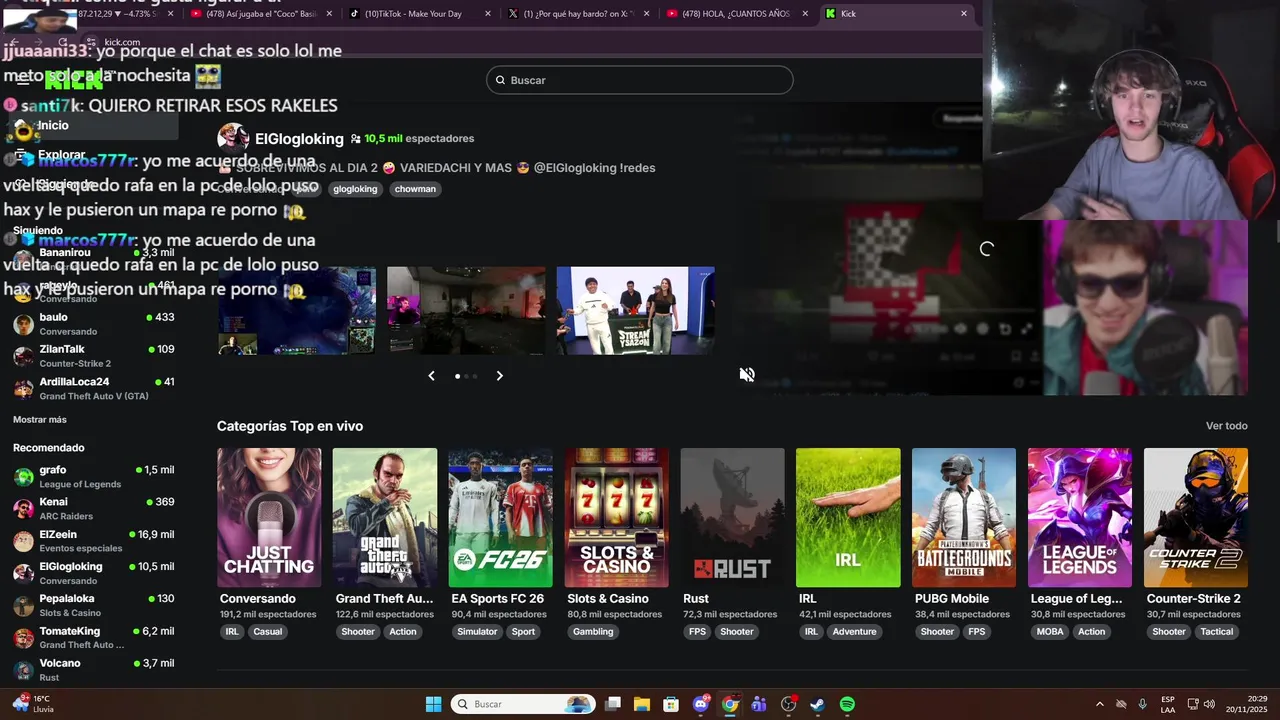
Task: Open ESP LAA keyboard language selector
Action: [x=1168, y=704]
